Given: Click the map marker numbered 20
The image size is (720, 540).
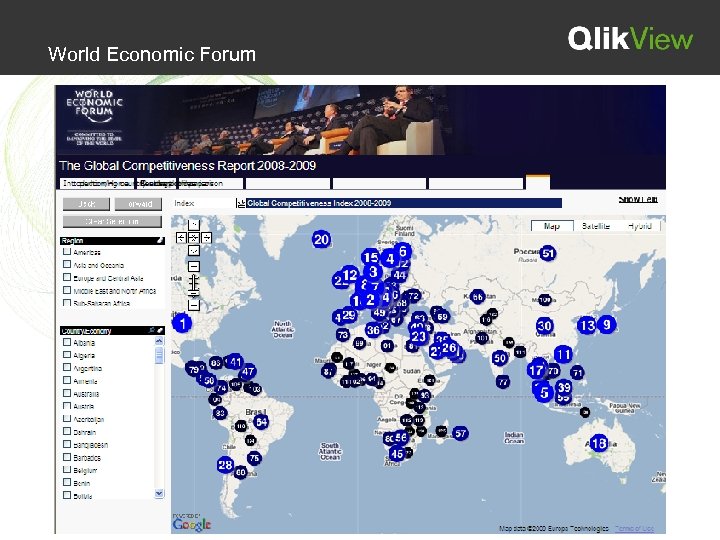Looking at the screenshot, I should tap(321, 239).
